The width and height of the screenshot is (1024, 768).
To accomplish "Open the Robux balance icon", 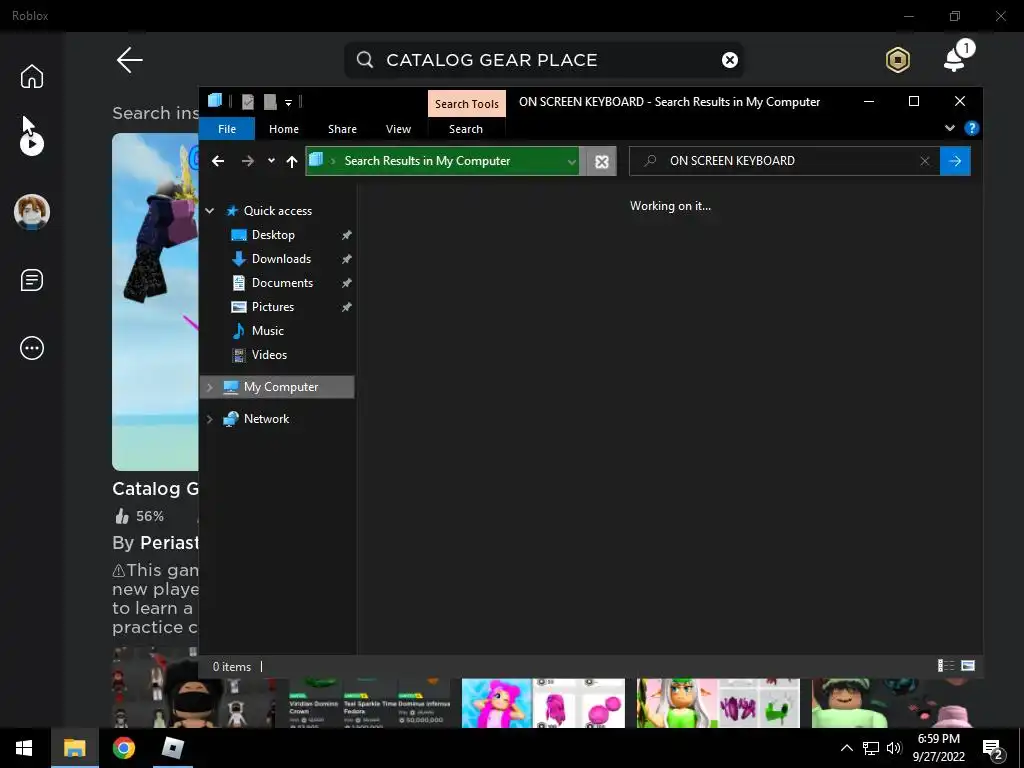I will [898, 60].
